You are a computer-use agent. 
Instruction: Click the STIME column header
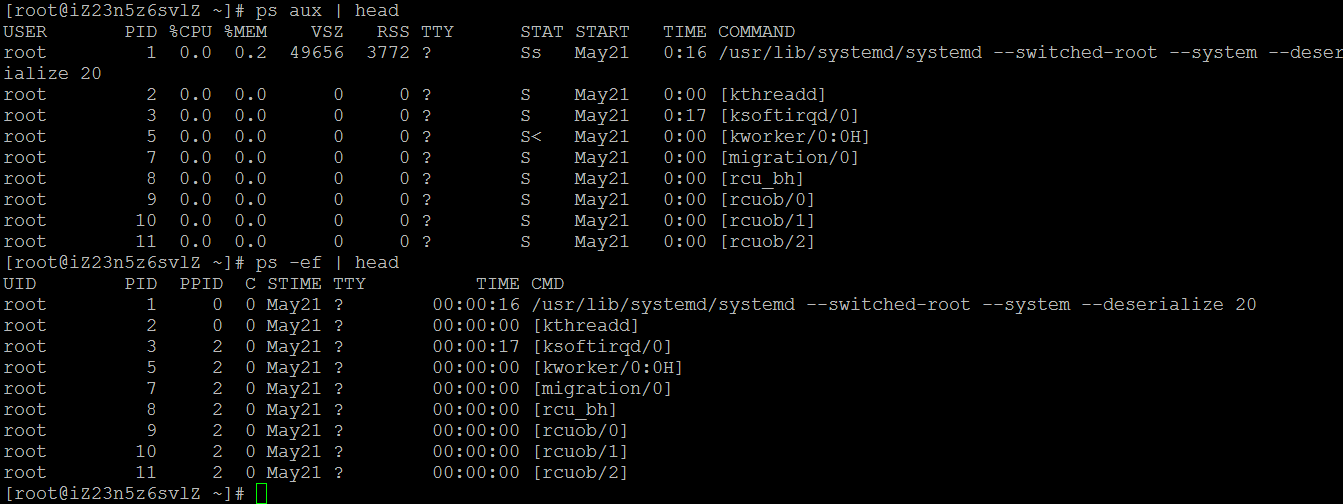click(294, 284)
